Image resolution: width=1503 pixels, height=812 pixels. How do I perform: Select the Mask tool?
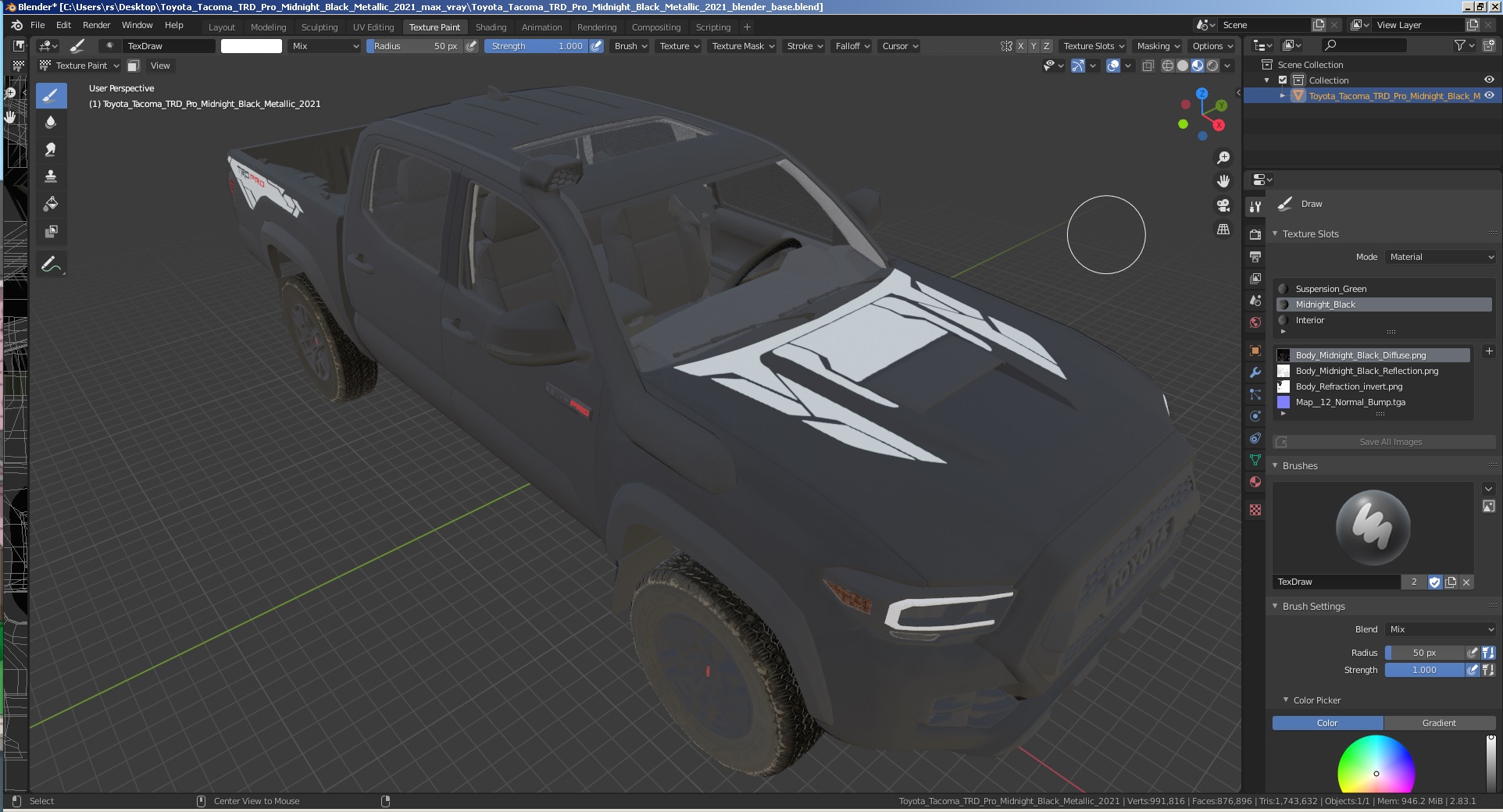tap(51, 231)
